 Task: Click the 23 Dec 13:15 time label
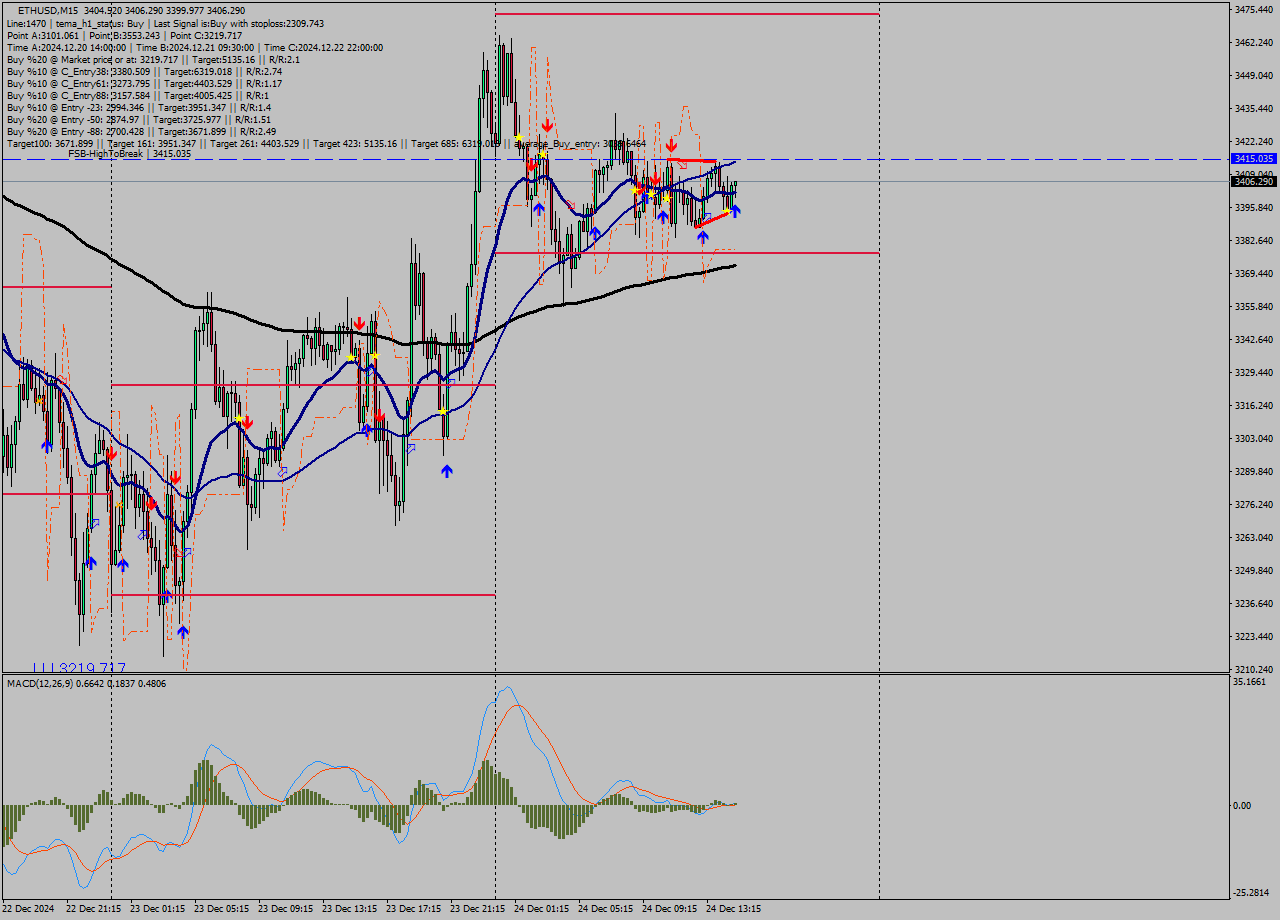(x=350, y=909)
